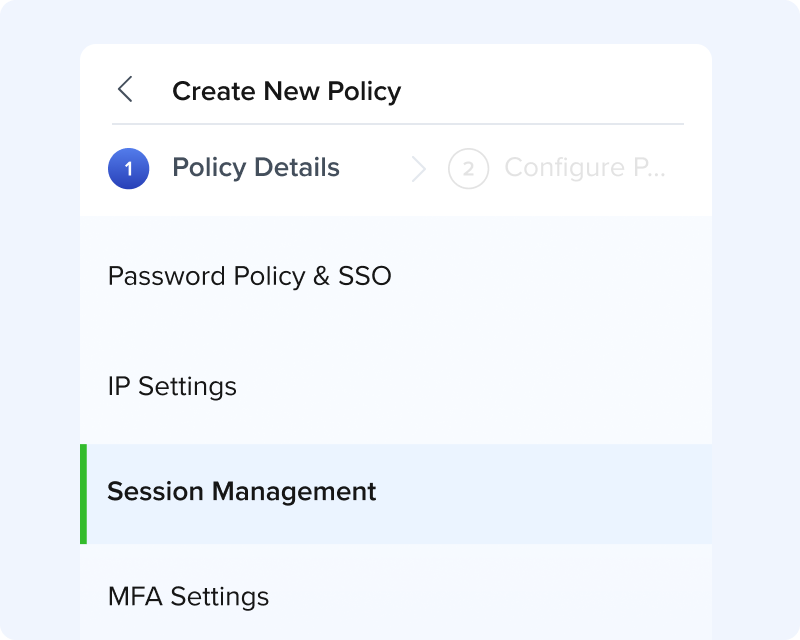800x640 pixels.
Task: Go back using the left arrow icon
Action: (x=125, y=90)
